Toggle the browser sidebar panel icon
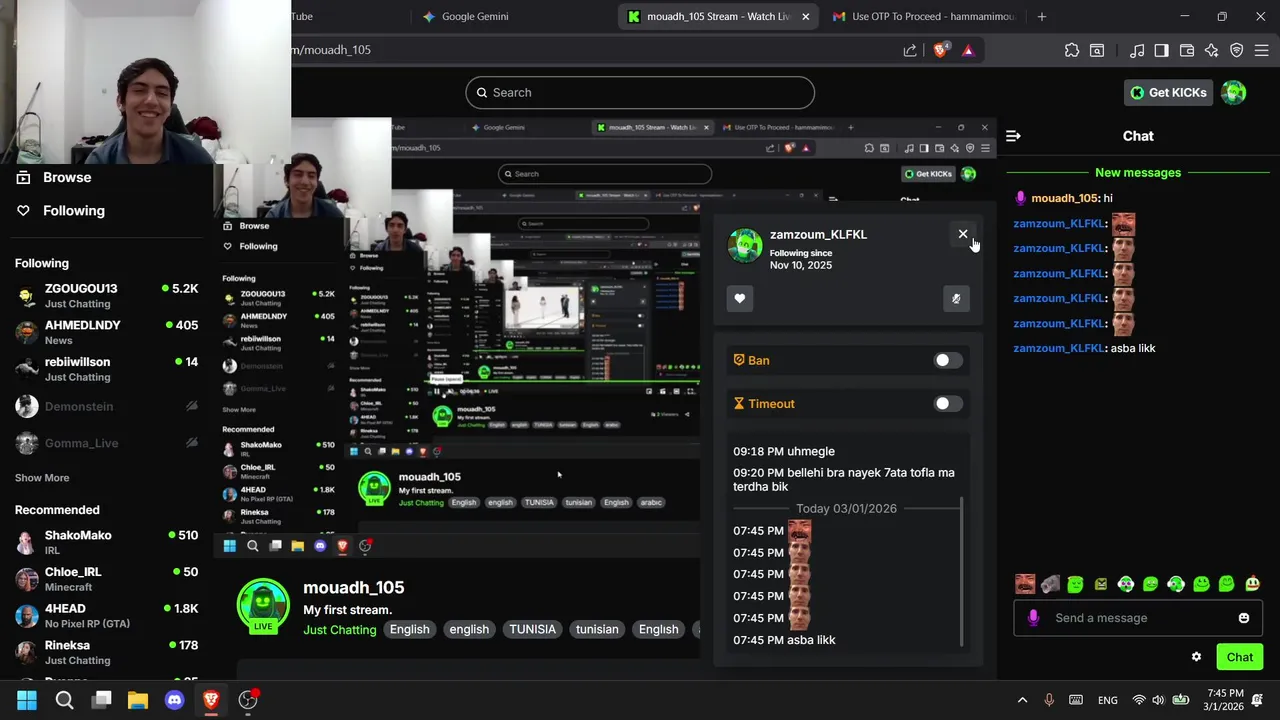 pos(1161,50)
